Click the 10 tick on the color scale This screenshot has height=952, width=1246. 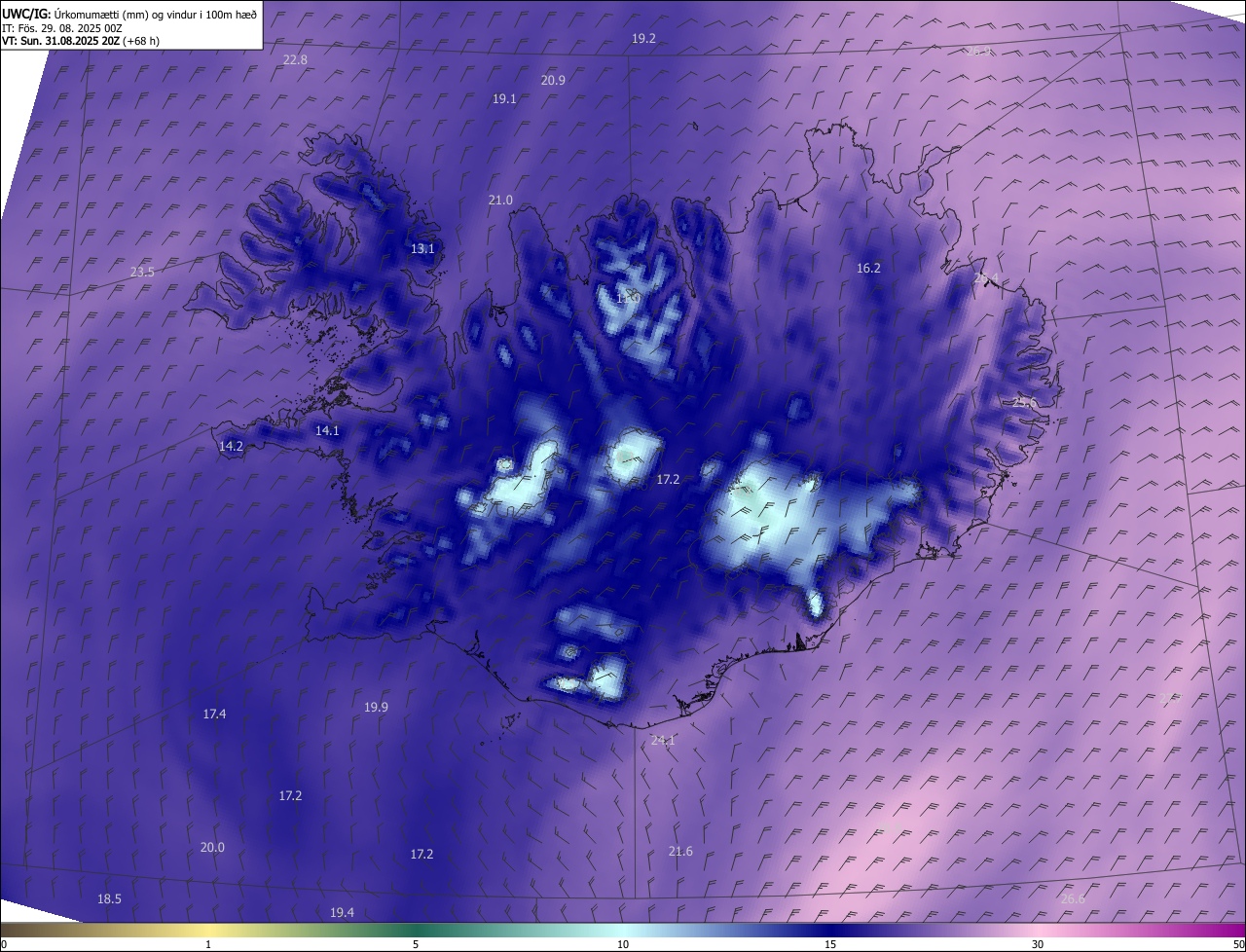[623, 945]
